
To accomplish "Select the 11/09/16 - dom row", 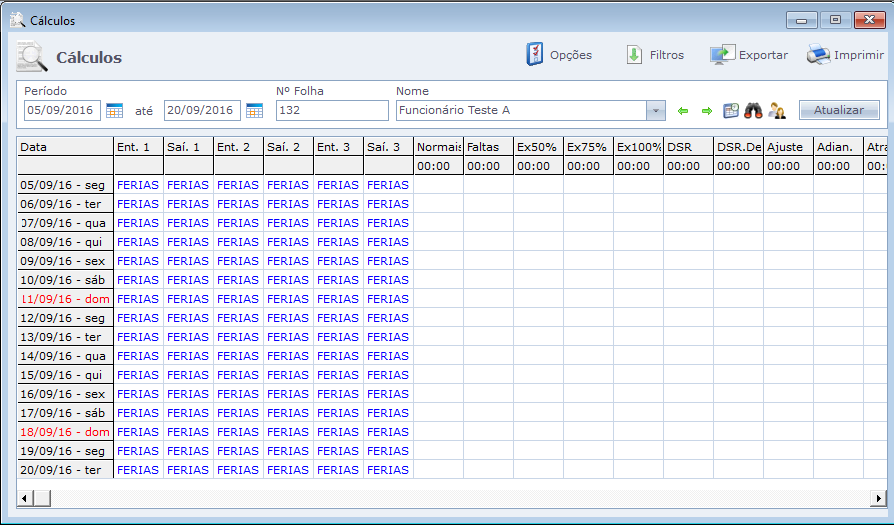I will [65, 299].
